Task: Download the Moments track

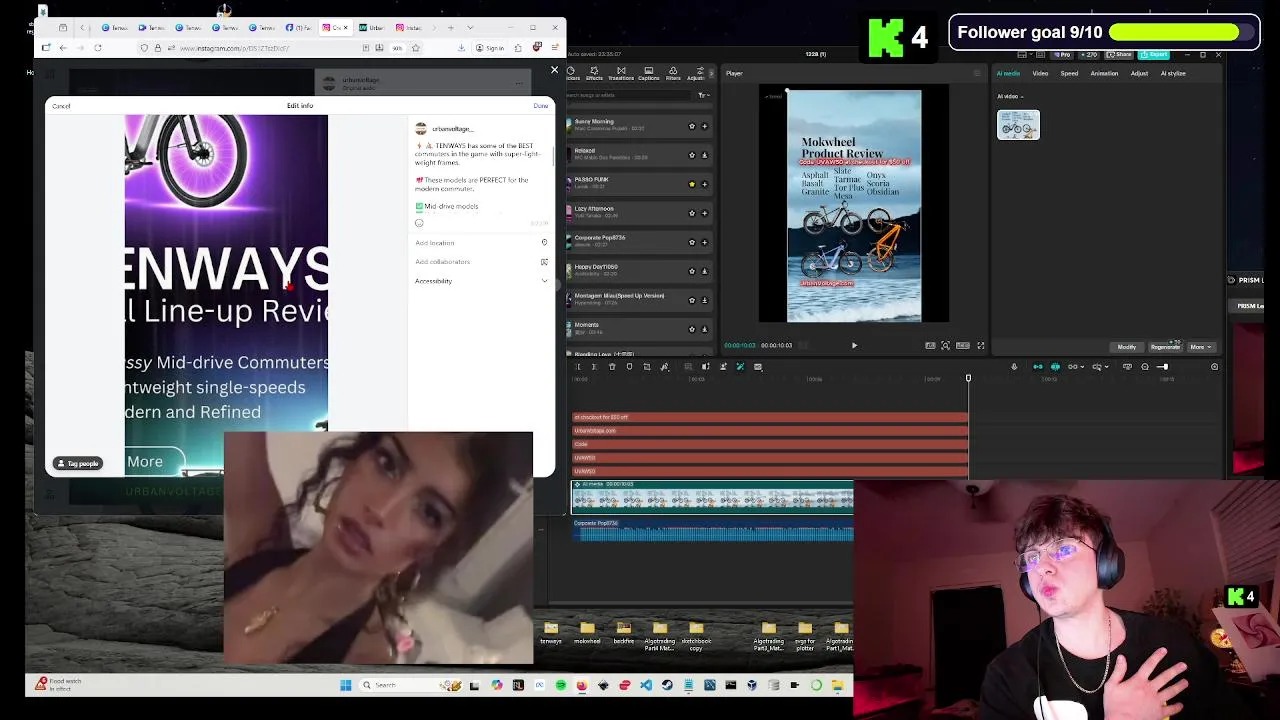Action: tap(704, 329)
